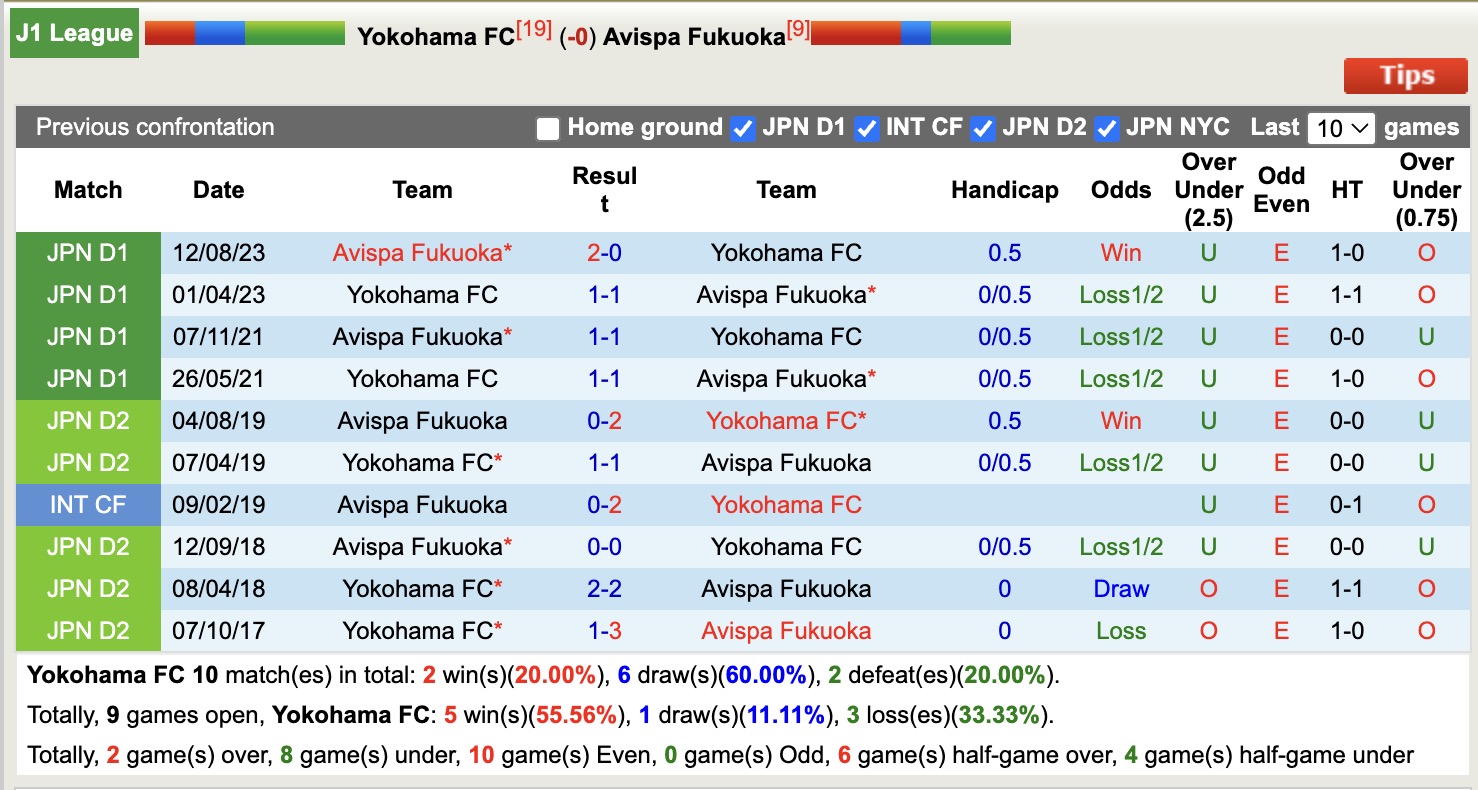Click red Avispa Fukuoka* link in top row

[x=422, y=253]
